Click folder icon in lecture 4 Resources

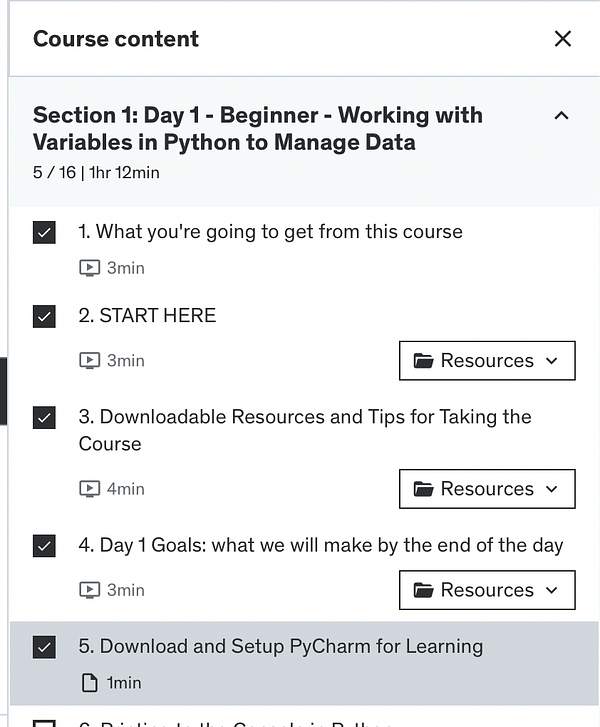423,590
